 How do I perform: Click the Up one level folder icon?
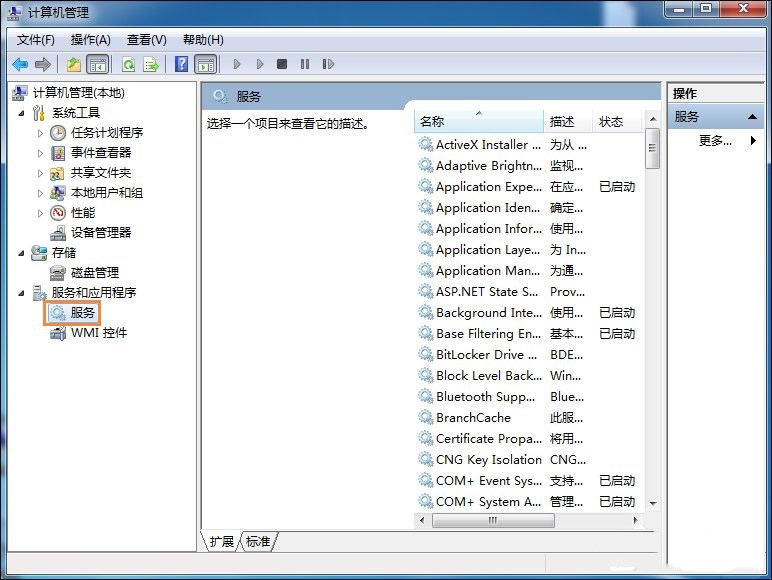point(74,64)
